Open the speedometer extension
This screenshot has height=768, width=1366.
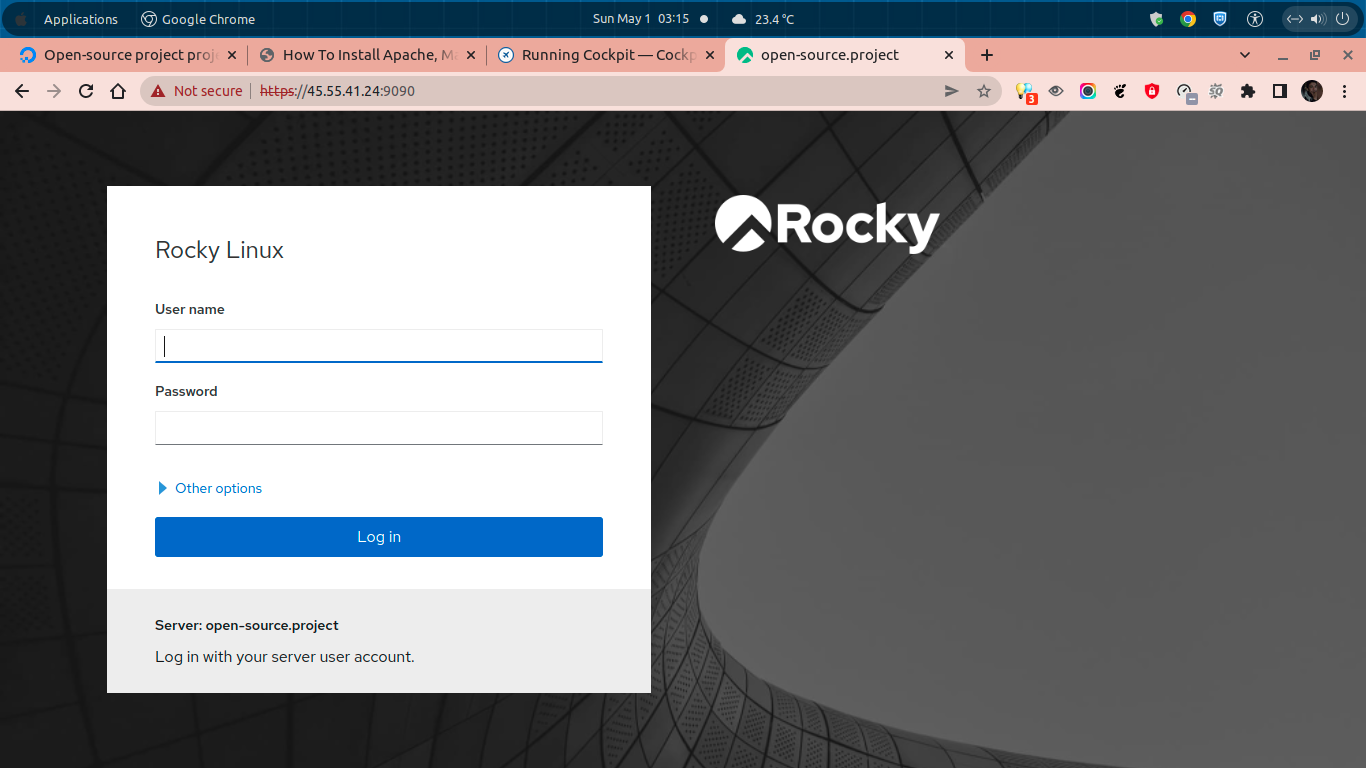1185,92
